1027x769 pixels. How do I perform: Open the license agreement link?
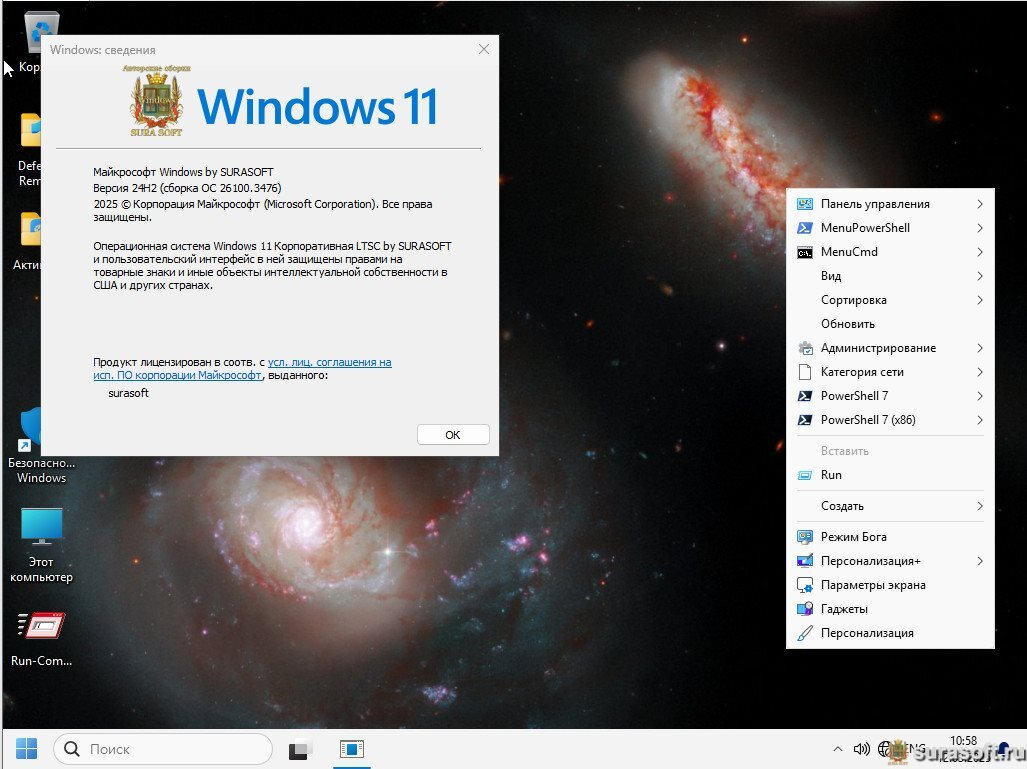coord(329,362)
